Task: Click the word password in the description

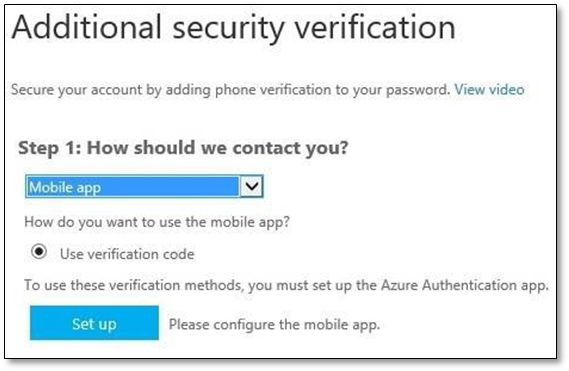Action: tap(417, 90)
